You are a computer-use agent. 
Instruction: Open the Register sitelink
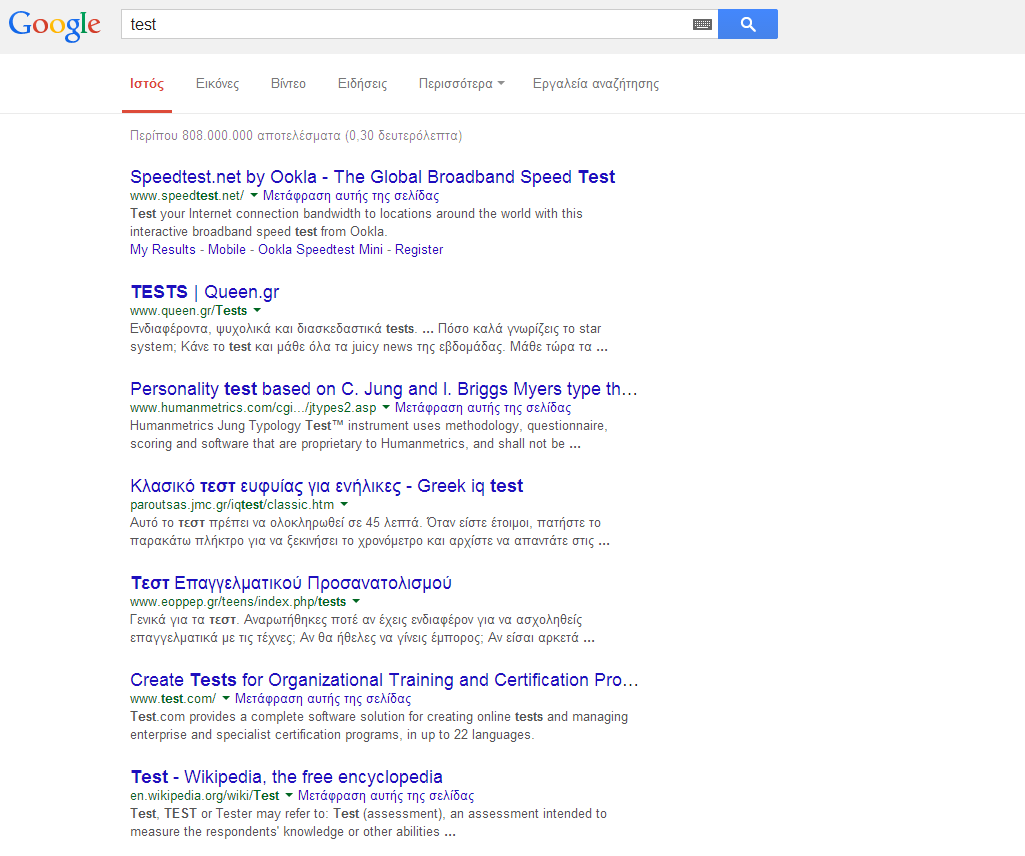419,249
